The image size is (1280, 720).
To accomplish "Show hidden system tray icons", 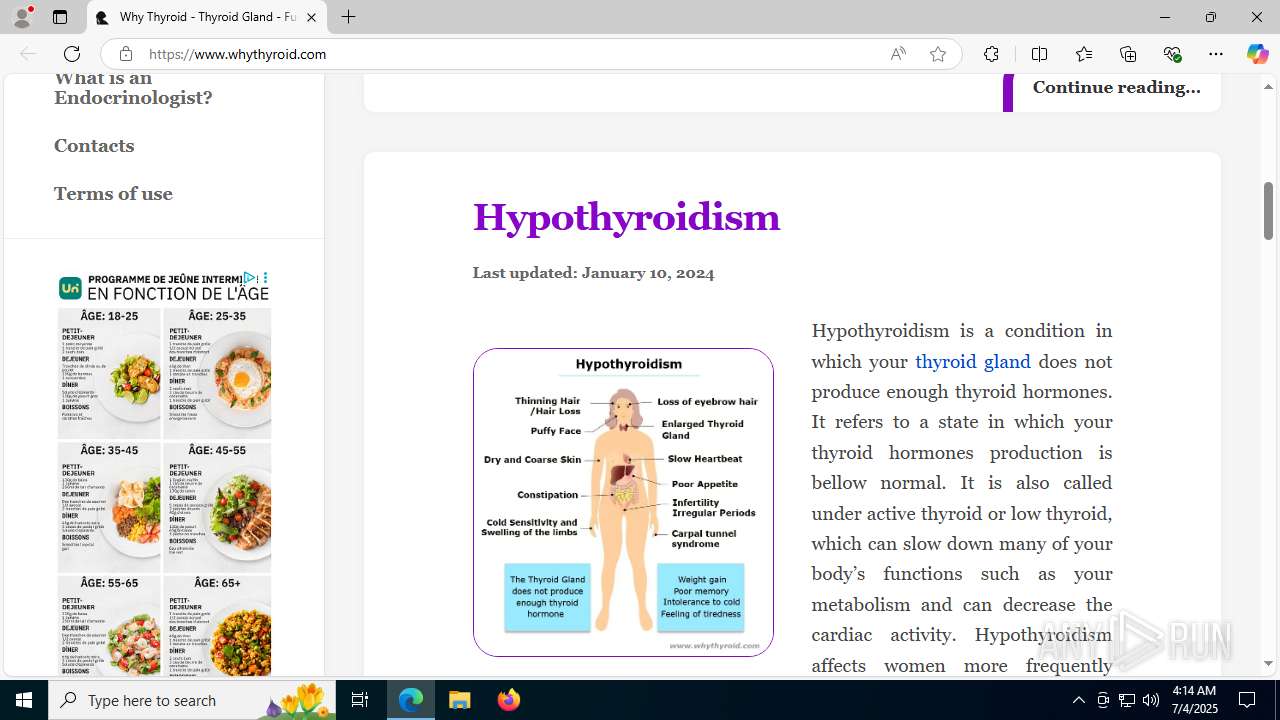I will coord(1078,700).
